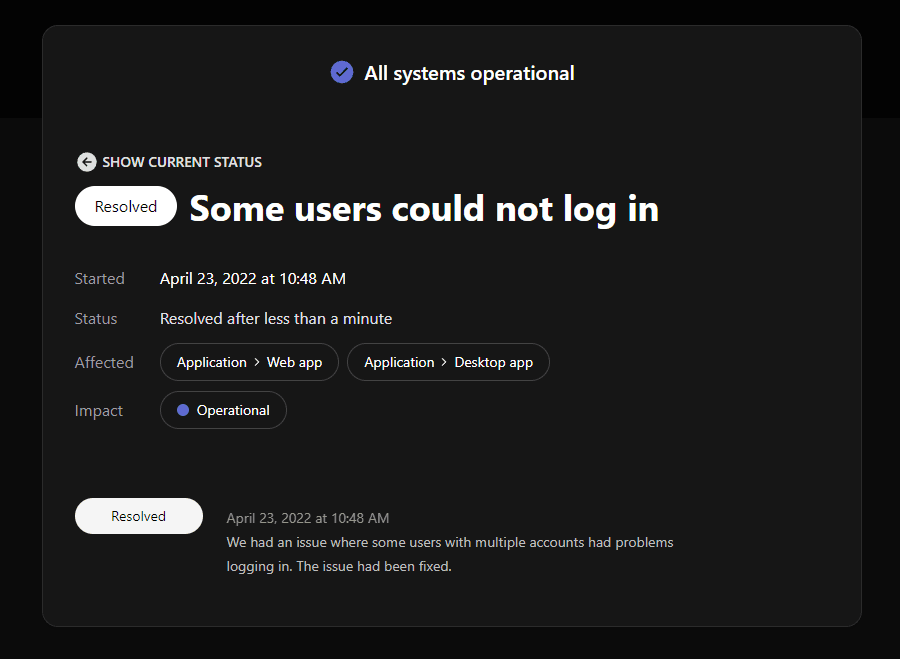The image size is (900, 659).
Task: Click the Operational impact badge
Action: 223,410
